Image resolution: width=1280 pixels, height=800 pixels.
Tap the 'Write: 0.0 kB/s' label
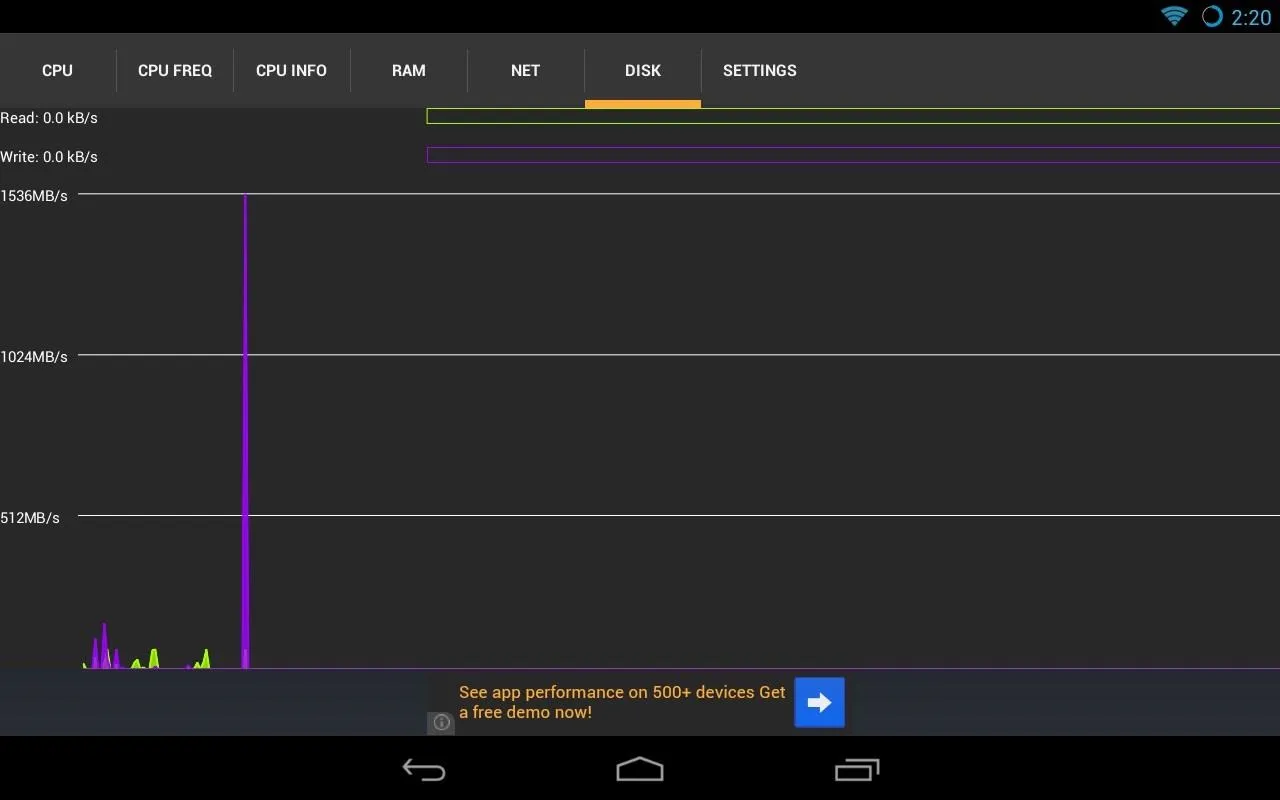[49, 157]
